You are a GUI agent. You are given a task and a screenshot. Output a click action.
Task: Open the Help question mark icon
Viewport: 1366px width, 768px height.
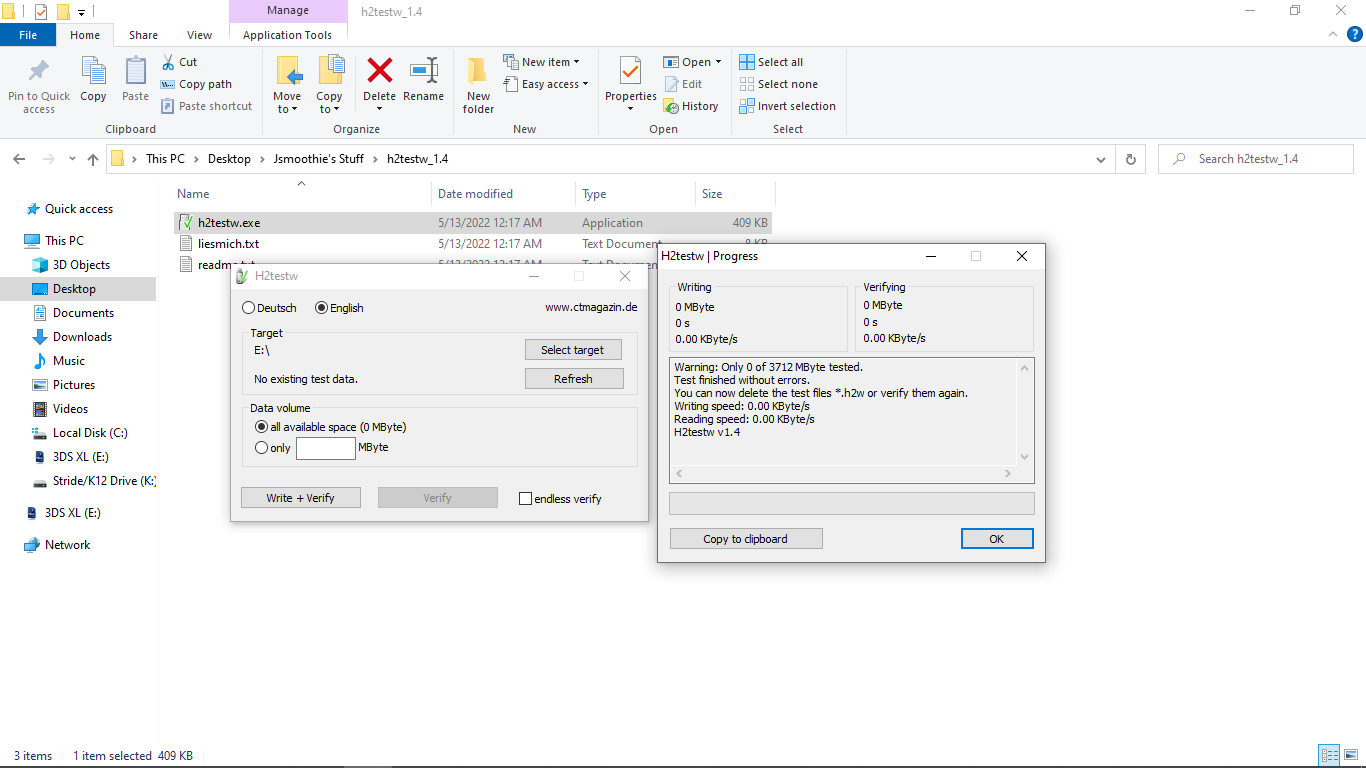coord(1355,34)
